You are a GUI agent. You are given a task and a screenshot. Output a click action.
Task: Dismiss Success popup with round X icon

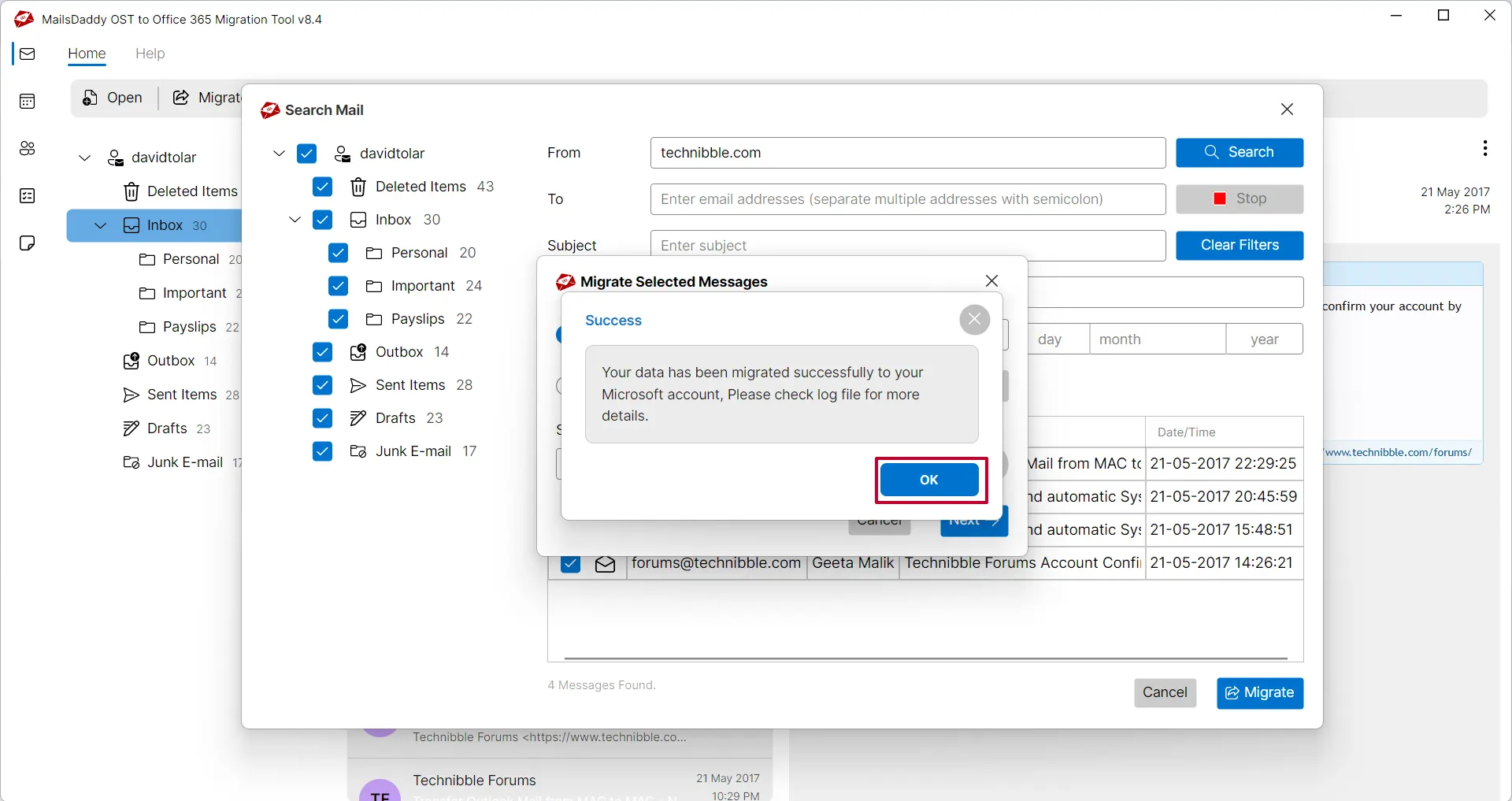pos(974,319)
